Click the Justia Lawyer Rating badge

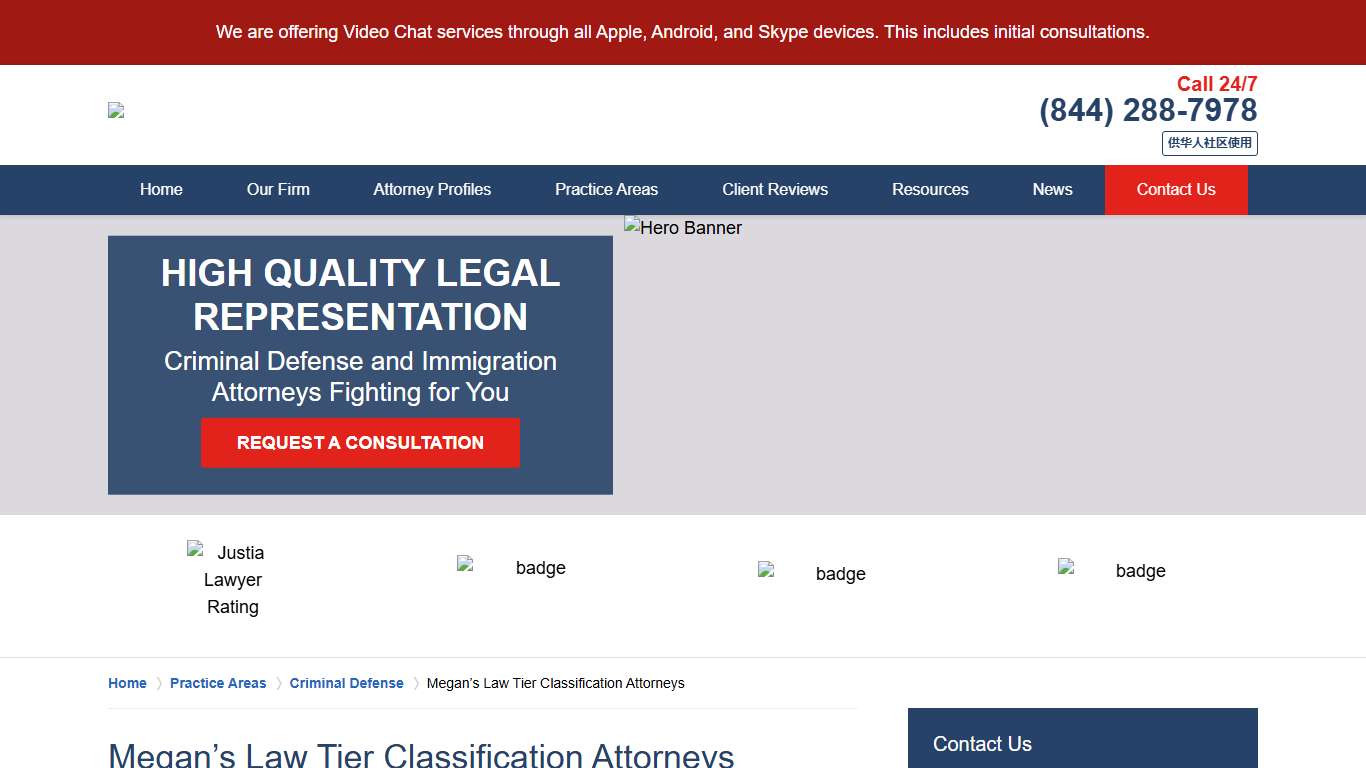[x=232, y=579]
